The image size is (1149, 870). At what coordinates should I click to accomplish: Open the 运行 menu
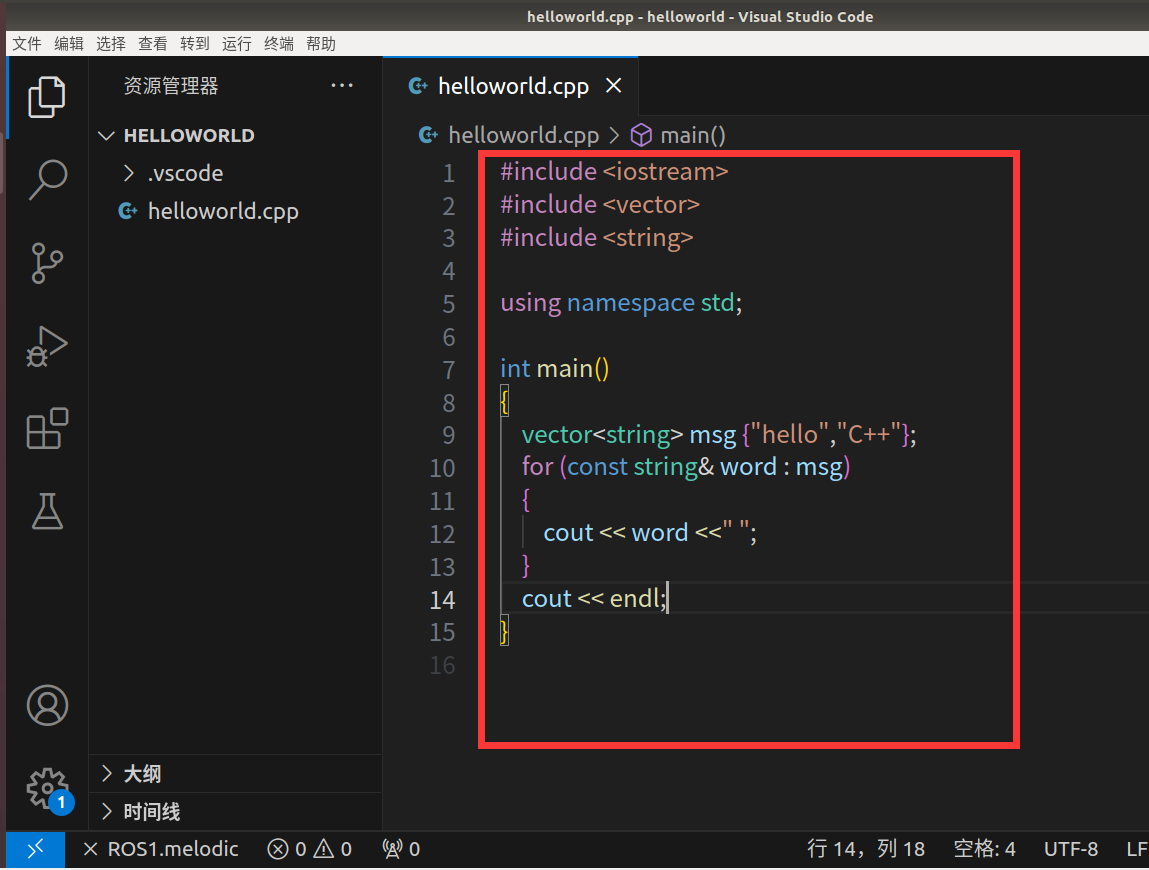[x=236, y=43]
